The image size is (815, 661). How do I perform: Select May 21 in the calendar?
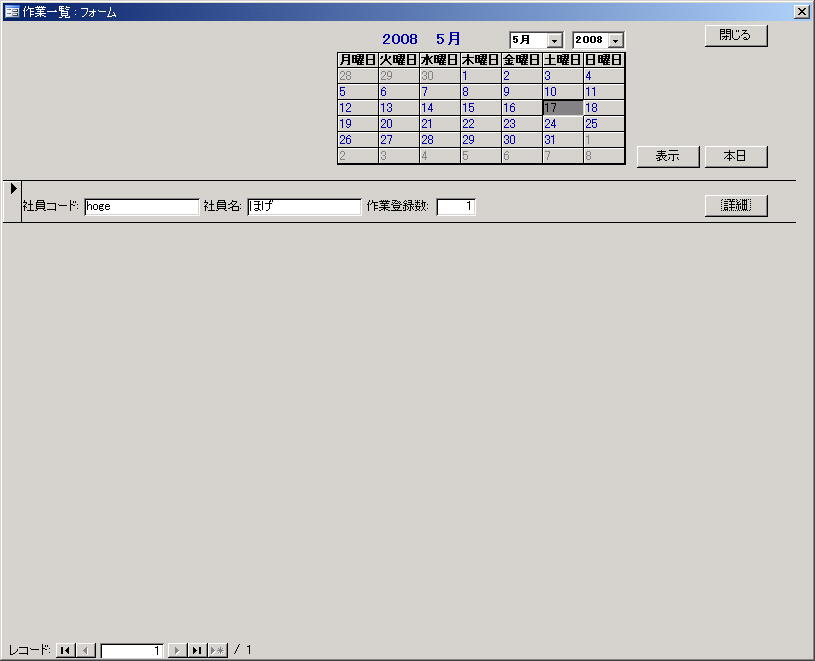point(440,124)
